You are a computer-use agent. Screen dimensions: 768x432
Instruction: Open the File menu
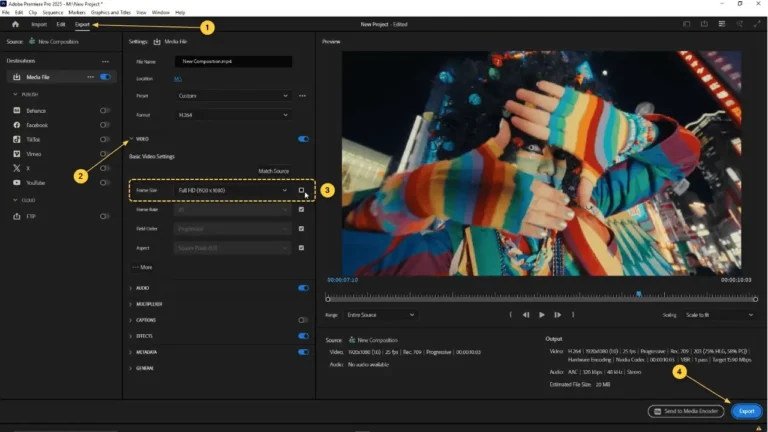pos(6,12)
